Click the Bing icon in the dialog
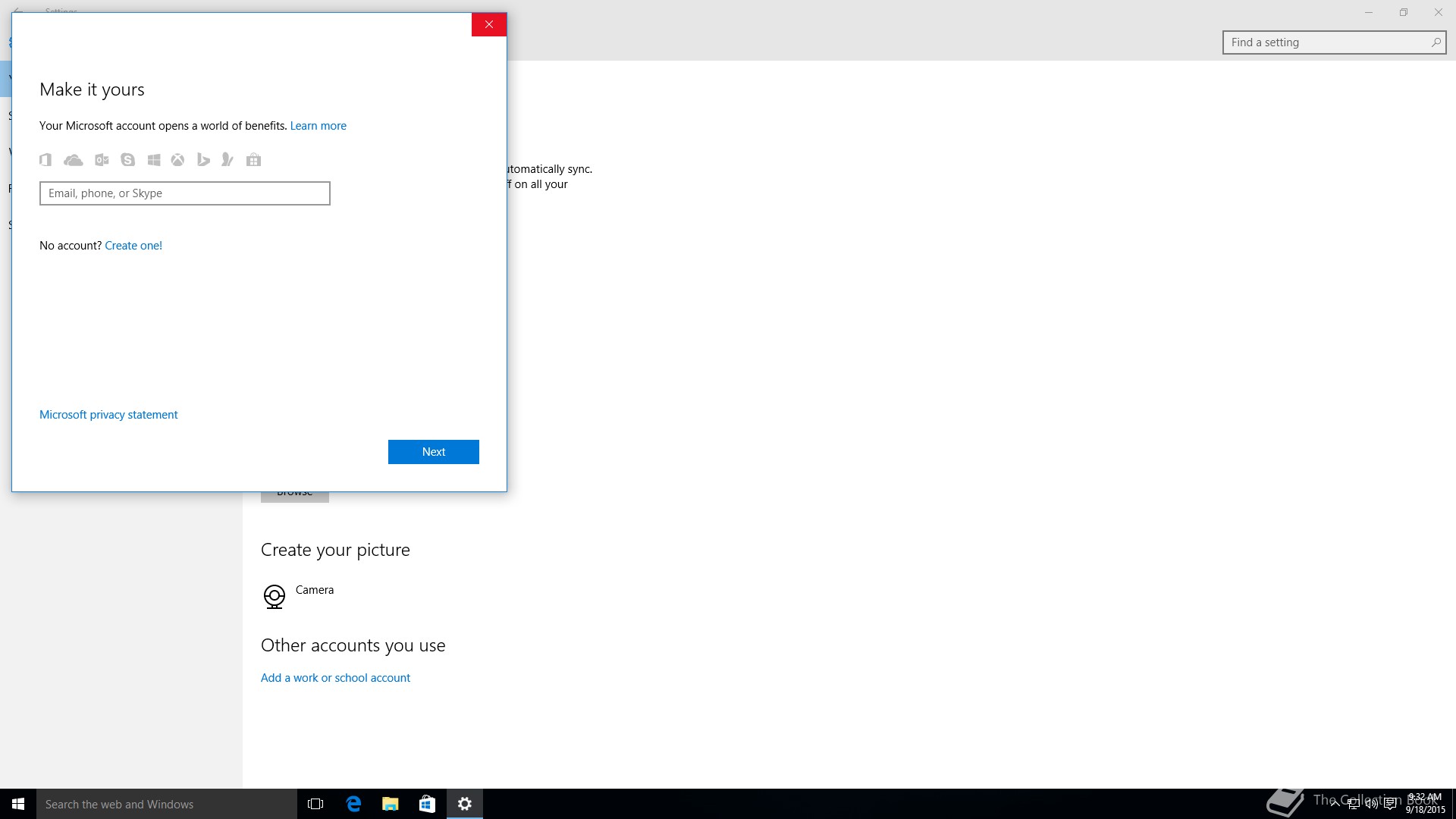Image resolution: width=1456 pixels, height=819 pixels. [x=203, y=159]
